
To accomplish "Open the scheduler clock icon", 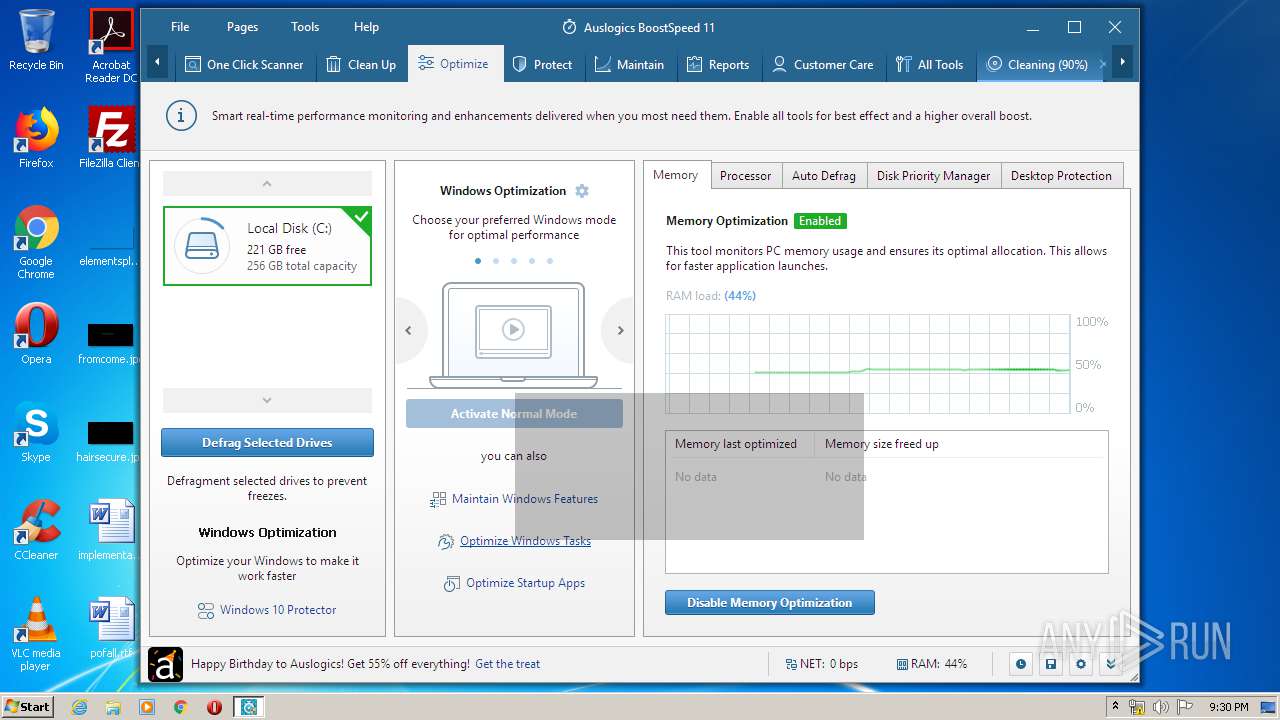I will (x=1021, y=664).
